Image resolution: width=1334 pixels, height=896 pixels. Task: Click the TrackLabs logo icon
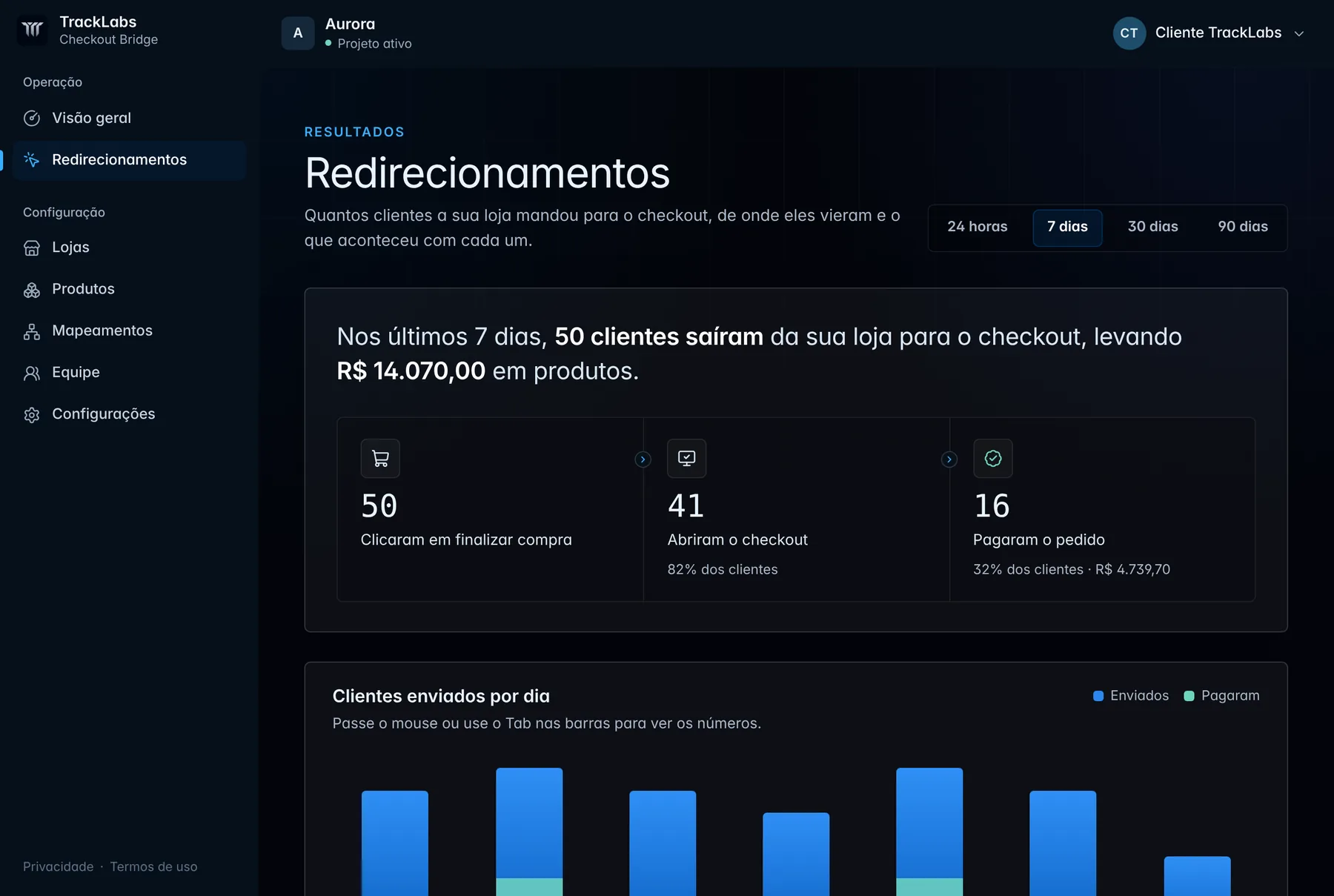pyautogui.click(x=32, y=30)
